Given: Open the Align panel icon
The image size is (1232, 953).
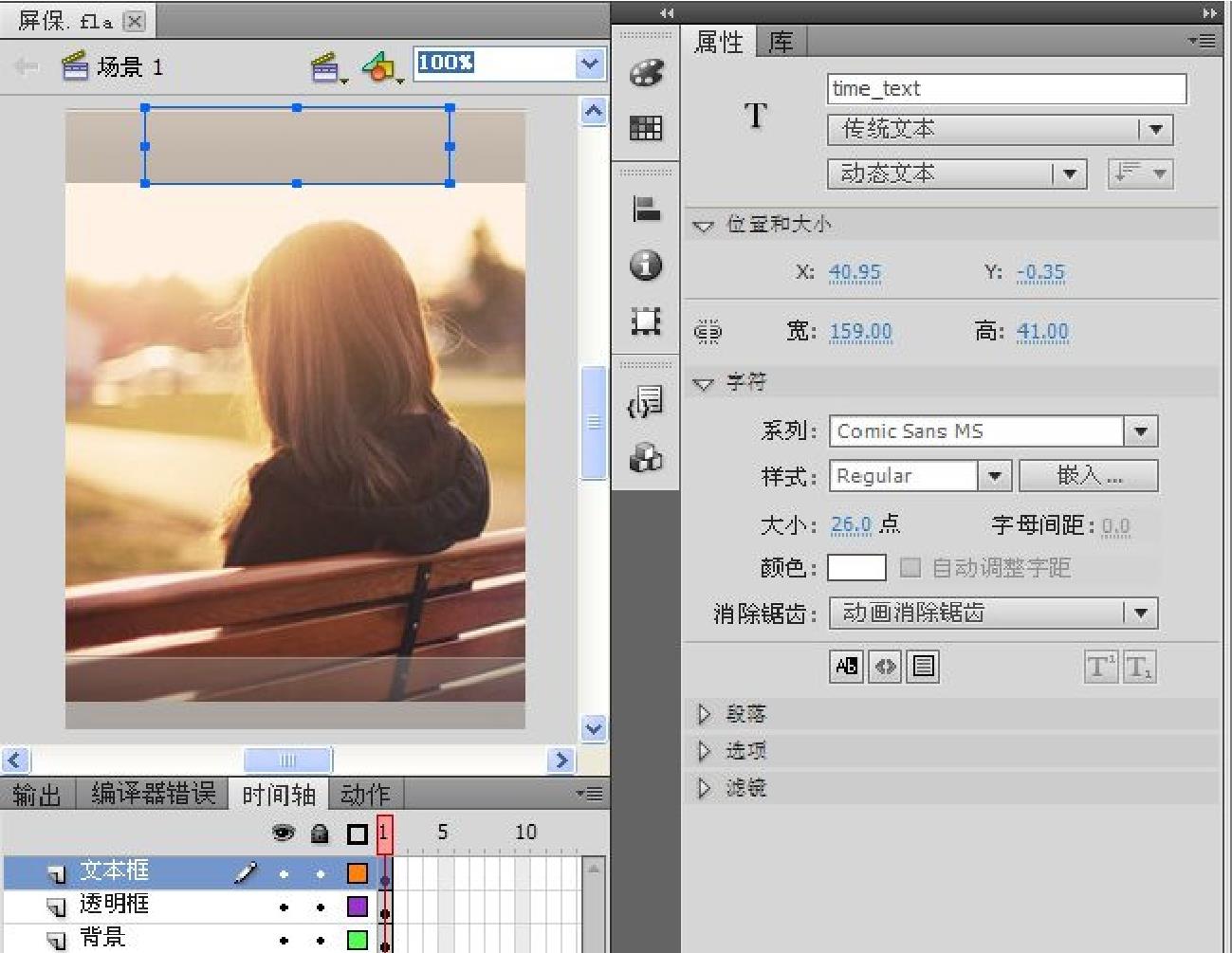Looking at the screenshot, I should point(646,209).
